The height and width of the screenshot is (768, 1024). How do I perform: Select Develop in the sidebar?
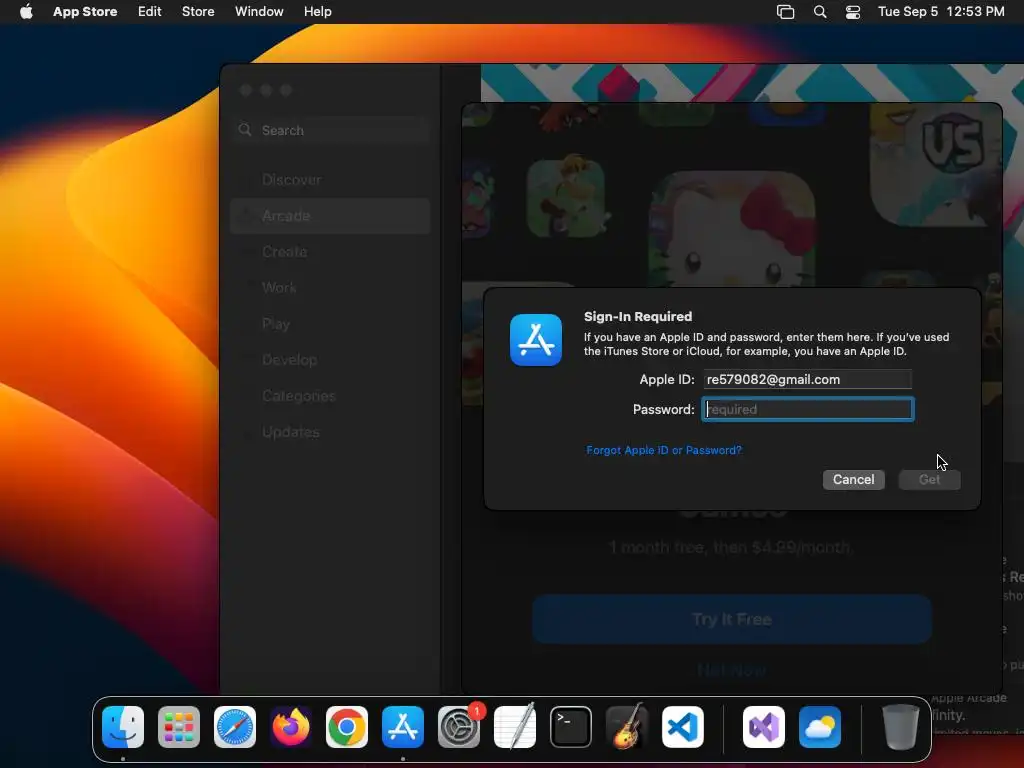(x=330, y=360)
